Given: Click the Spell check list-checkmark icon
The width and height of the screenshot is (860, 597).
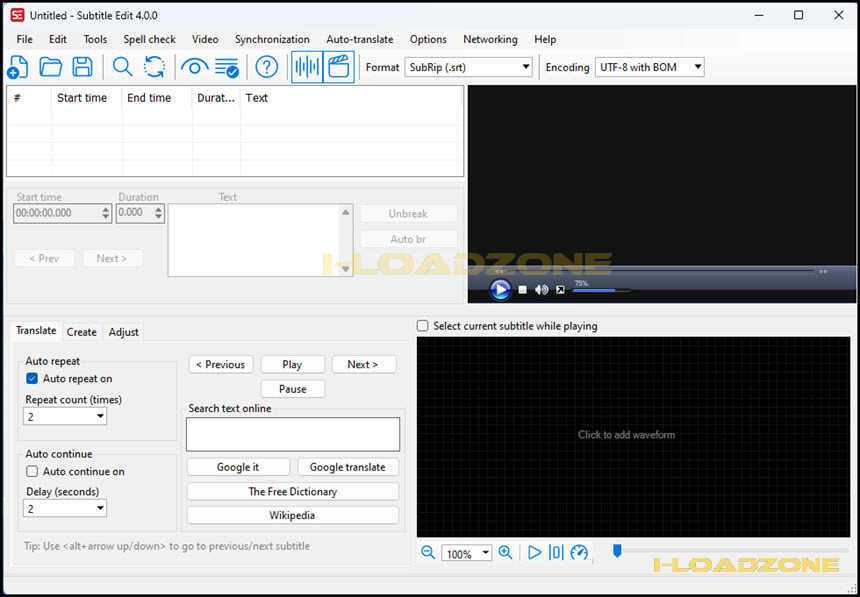Looking at the screenshot, I should pyautogui.click(x=227, y=67).
